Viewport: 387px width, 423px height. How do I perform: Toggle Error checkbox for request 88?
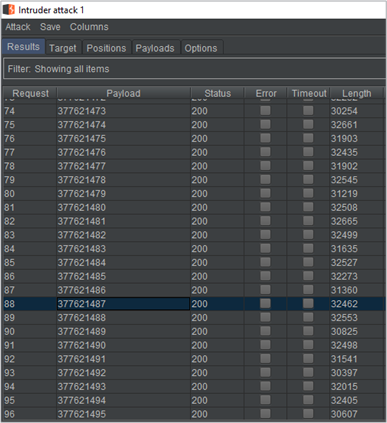[x=265, y=304]
